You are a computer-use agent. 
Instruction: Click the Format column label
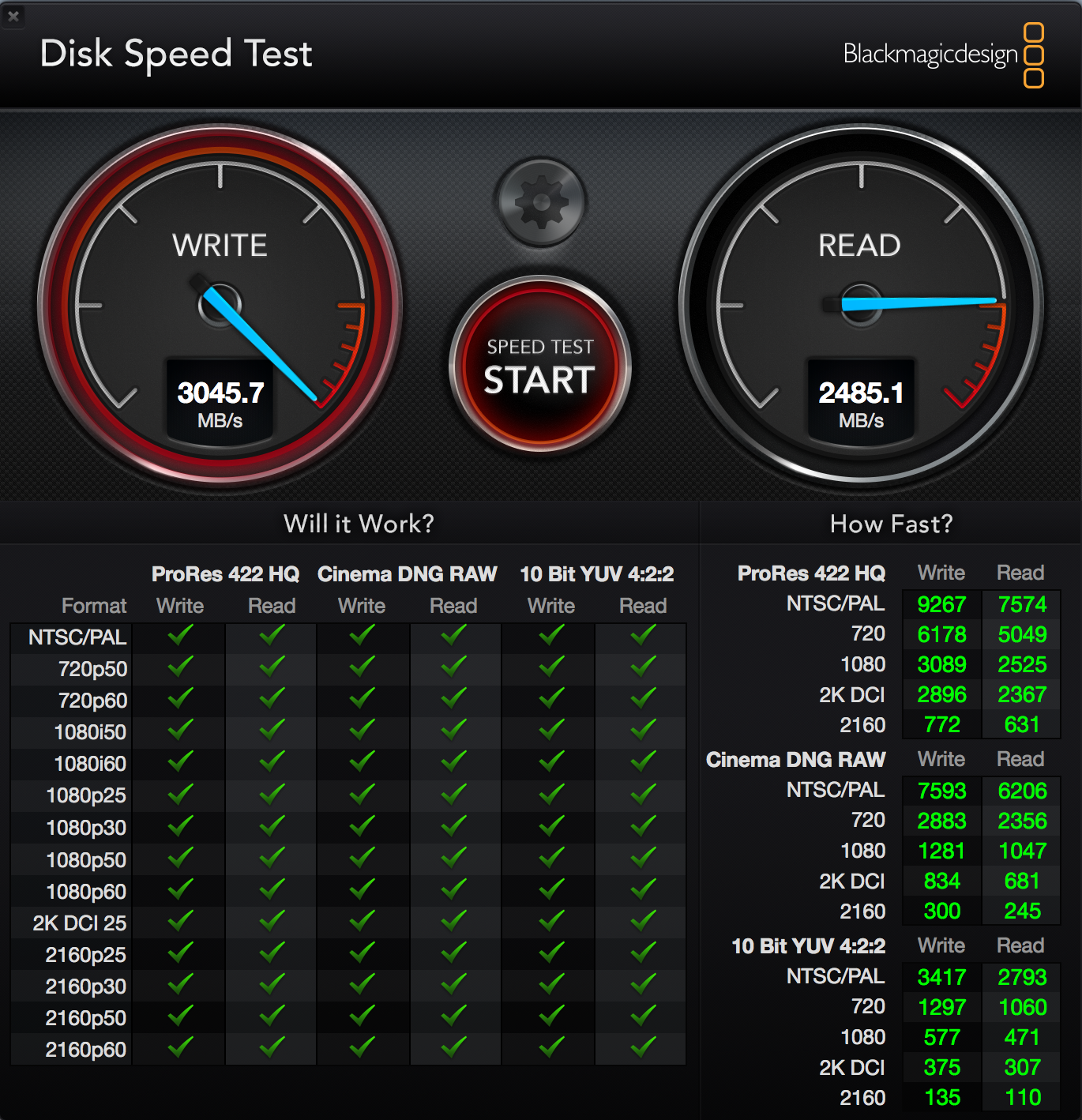click(x=94, y=606)
